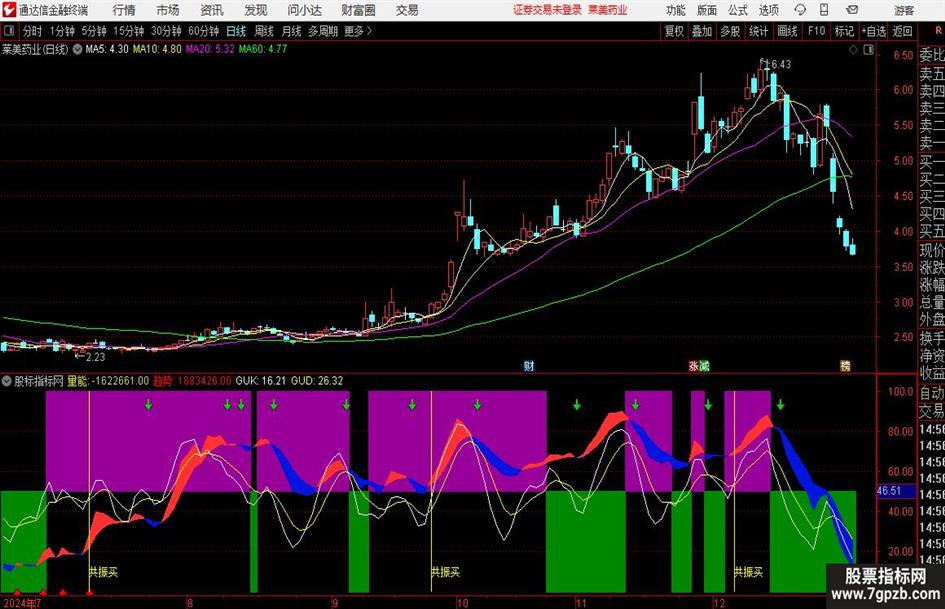
Task: Open the round settings icon beside 莱美药业(日线)
Action: [x=77, y=49]
